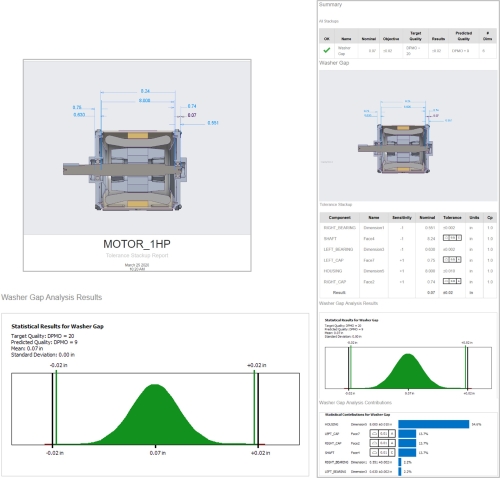Click the Result row label in stackup table
Screen dimensions: 500x478
pyautogui.click(x=339, y=292)
